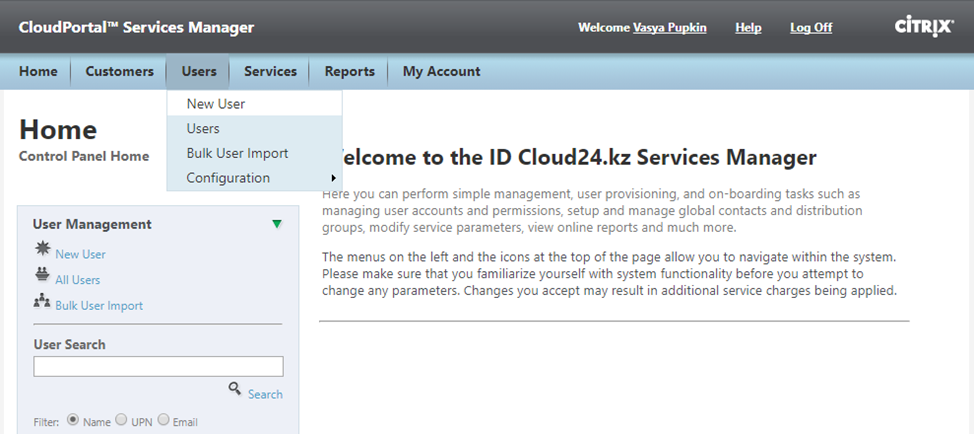
Task: Click the All Users people icon
Action: [x=42, y=278]
